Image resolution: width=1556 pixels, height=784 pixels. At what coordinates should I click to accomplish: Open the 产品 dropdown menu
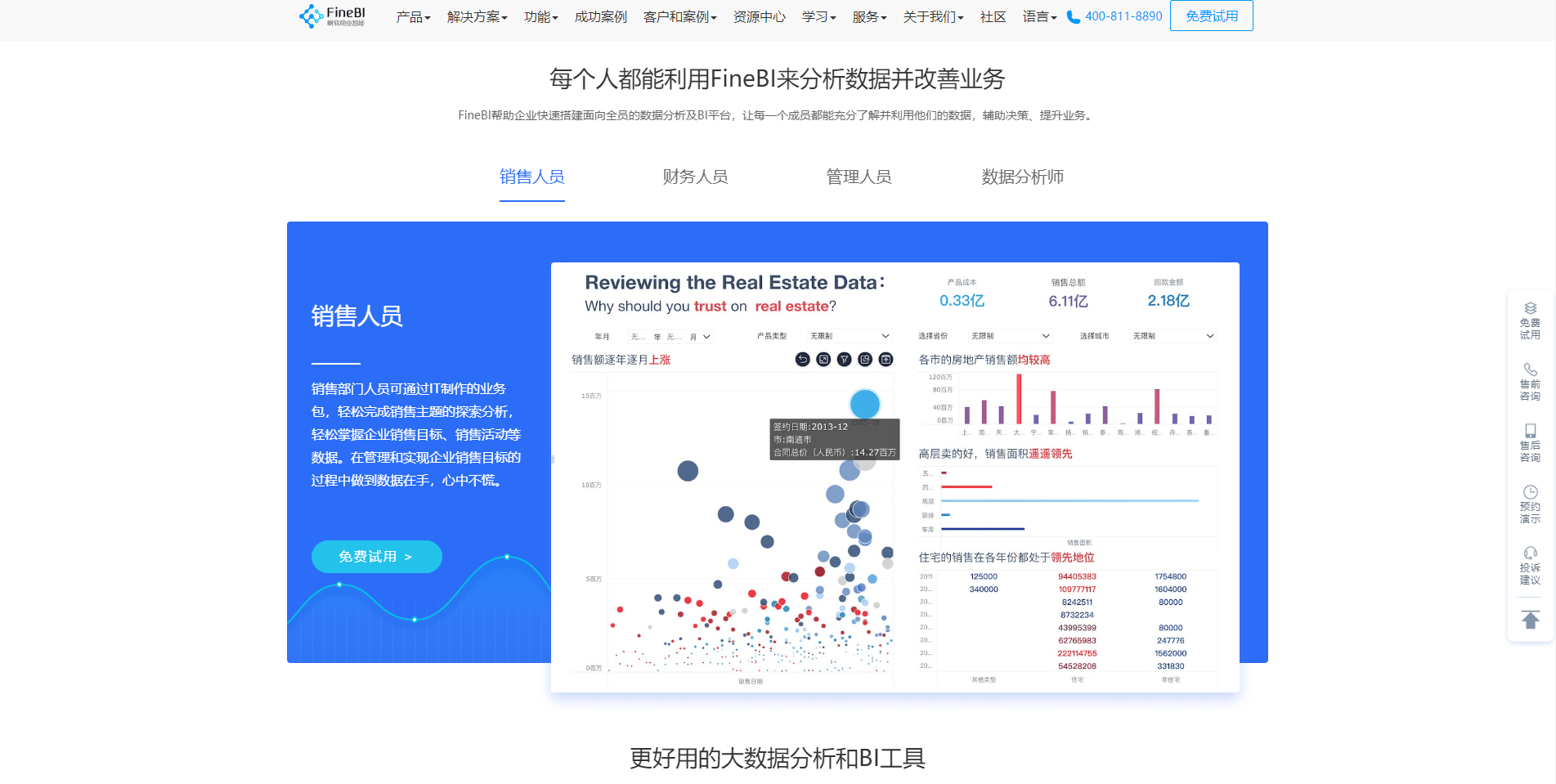[413, 17]
